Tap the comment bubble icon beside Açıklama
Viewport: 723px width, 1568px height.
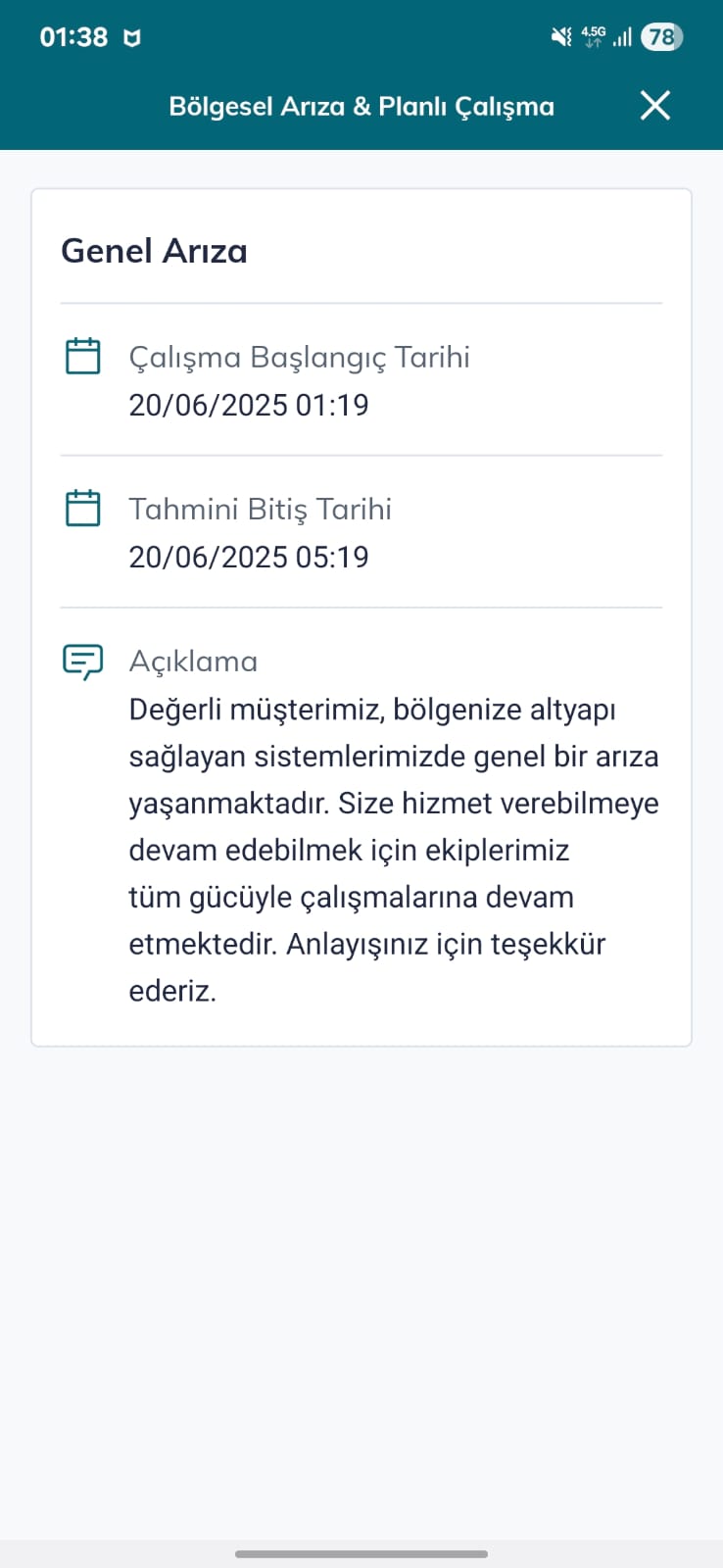[82, 661]
